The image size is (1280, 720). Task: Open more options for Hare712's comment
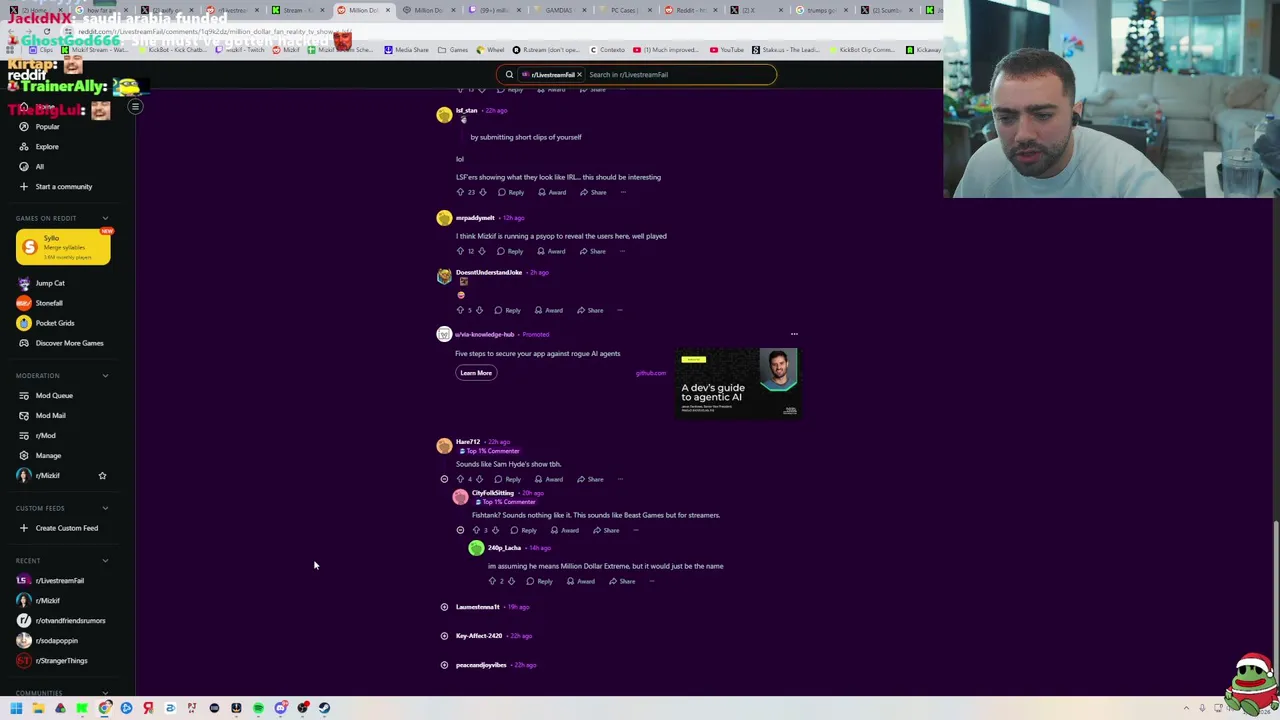(x=620, y=479)
